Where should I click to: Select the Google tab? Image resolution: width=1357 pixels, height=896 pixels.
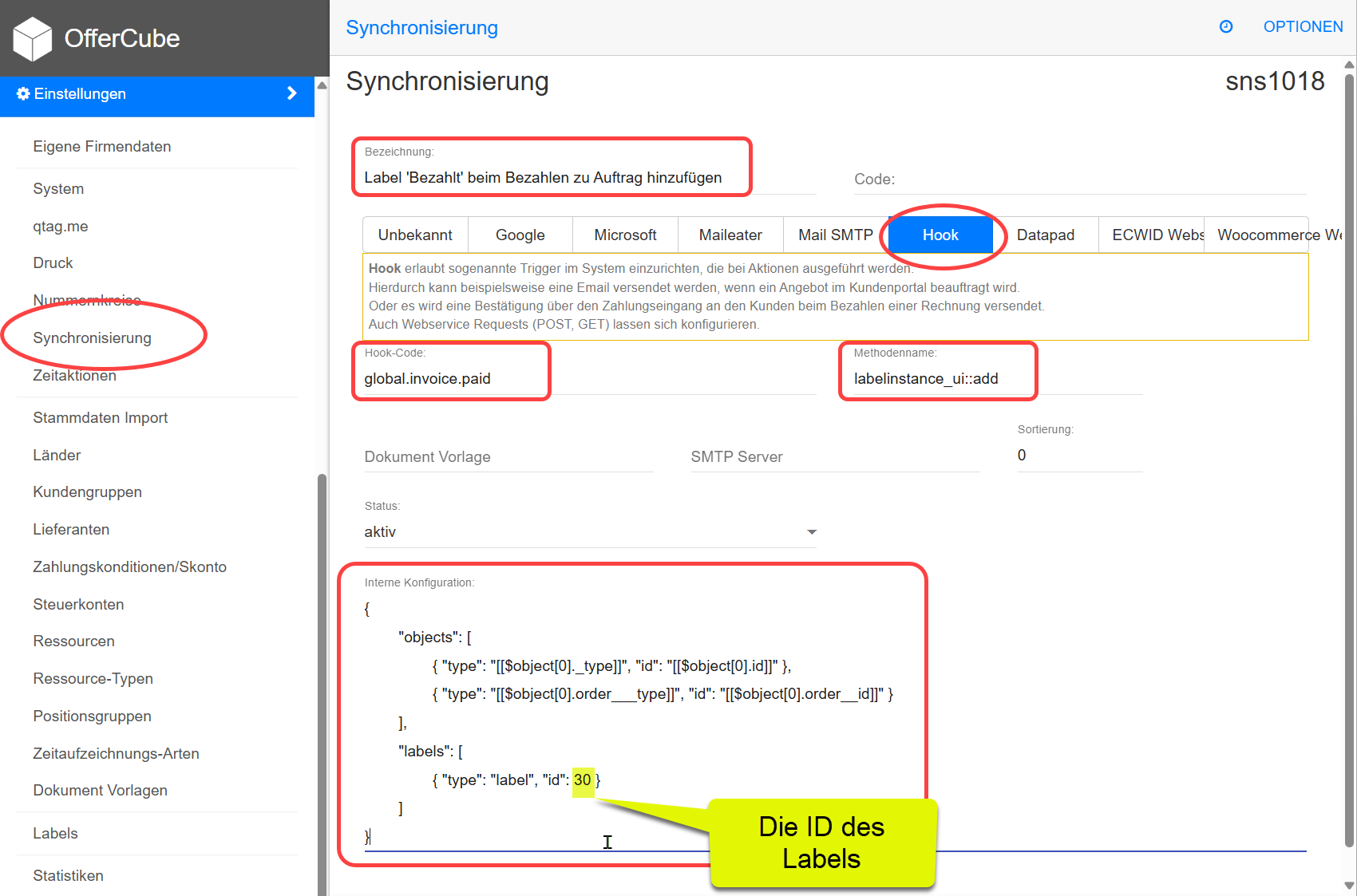click(520, 235)
